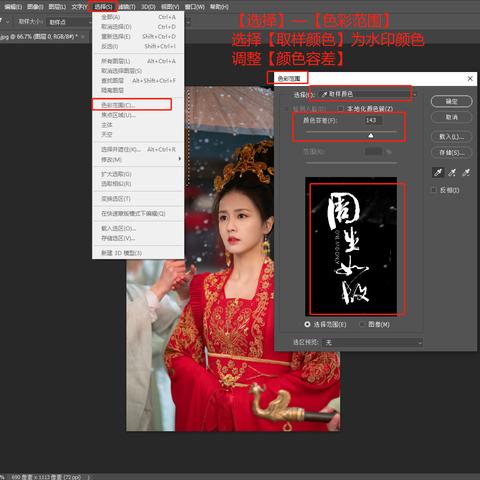
Task: Close the document tab showing 66.7%
Action: [x=83, y=36]
